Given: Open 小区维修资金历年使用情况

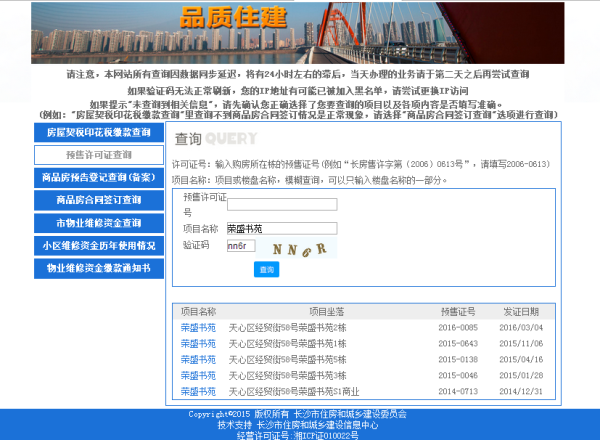Looking at the screenshot, I should click(x=98, y=245).
